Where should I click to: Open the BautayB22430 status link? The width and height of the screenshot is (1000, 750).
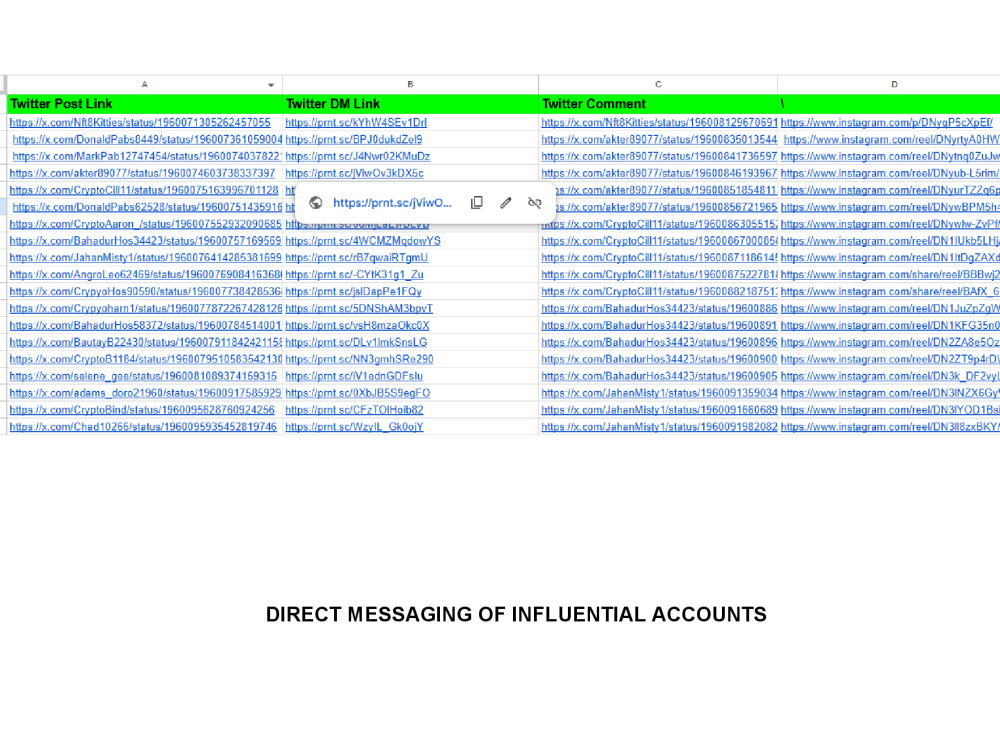[145, 342]
